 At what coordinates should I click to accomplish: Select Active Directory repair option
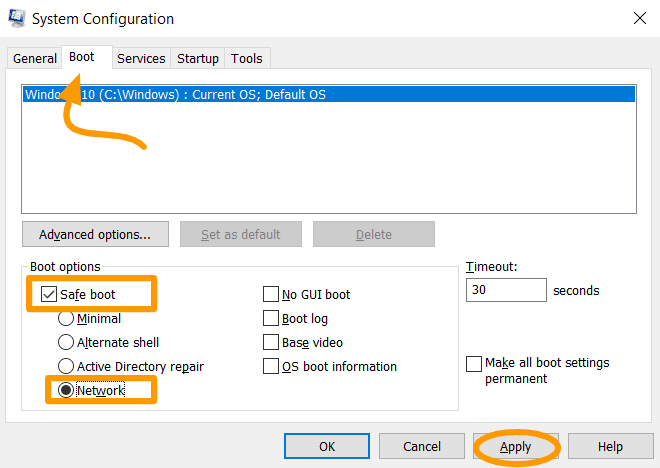66,367
